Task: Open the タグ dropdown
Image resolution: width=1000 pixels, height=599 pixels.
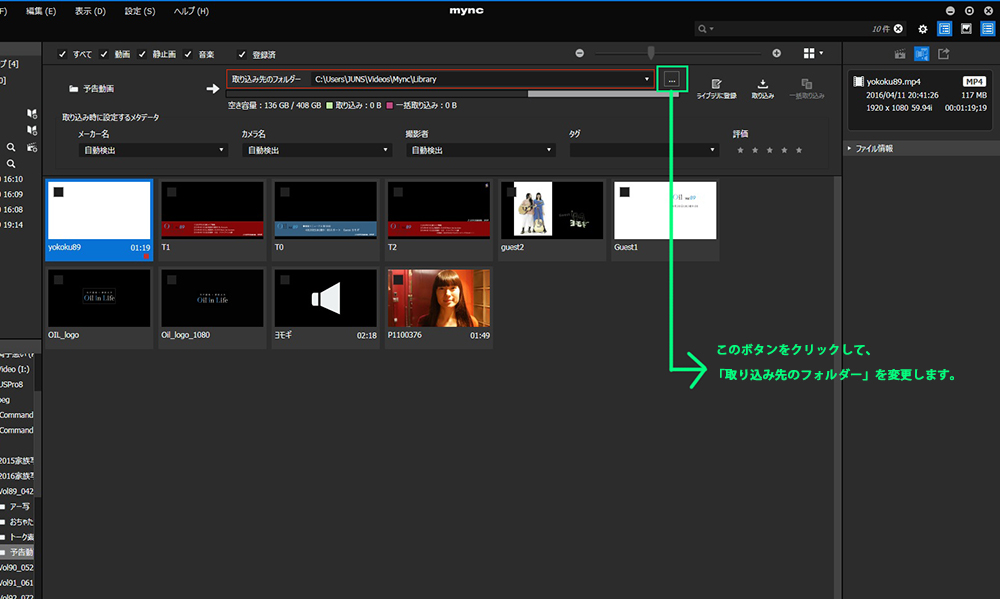Action: (644, 150)
